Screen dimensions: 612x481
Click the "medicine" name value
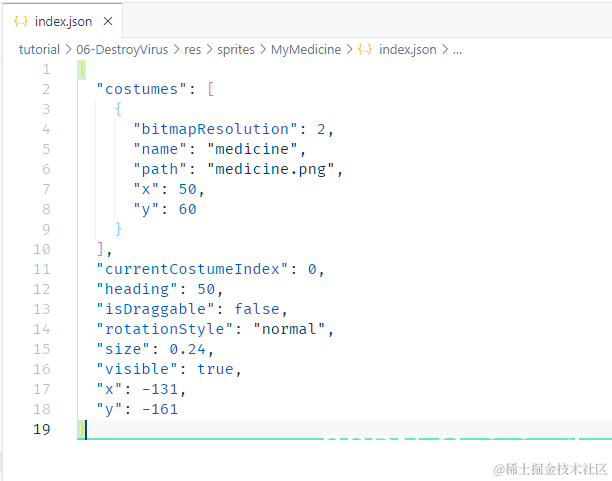pyautogui.click(x=252, y=149)
